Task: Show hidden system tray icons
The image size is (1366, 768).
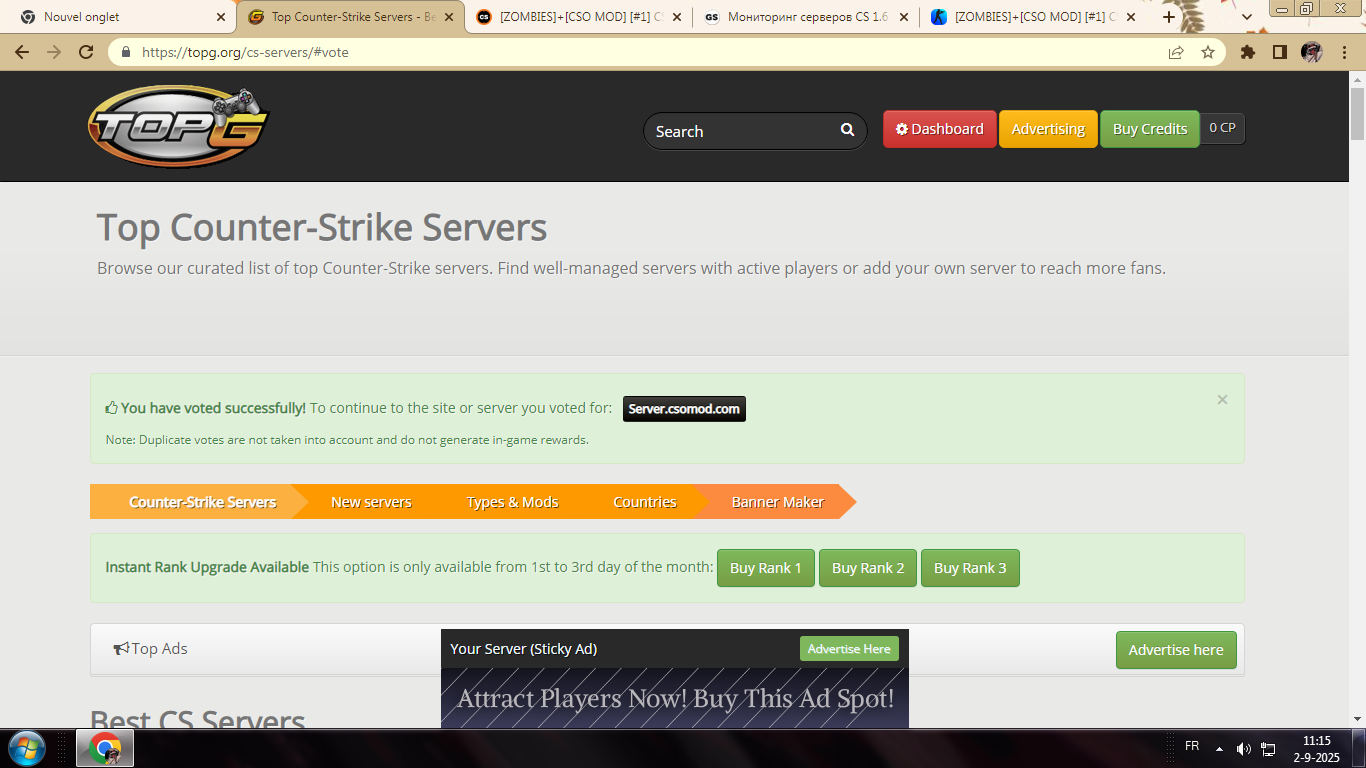Action: 1219,748
